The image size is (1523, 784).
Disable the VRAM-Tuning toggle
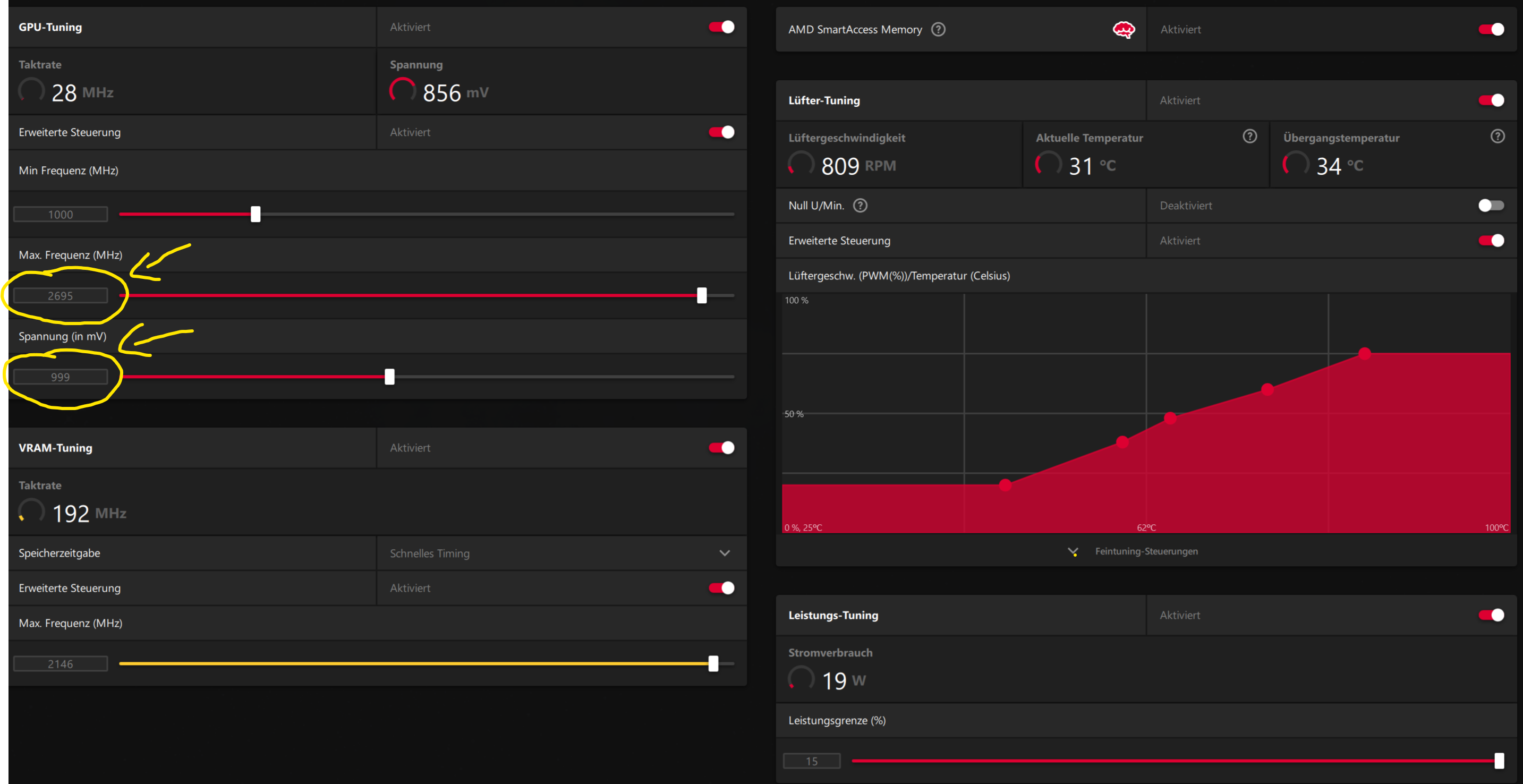[721, 448]
